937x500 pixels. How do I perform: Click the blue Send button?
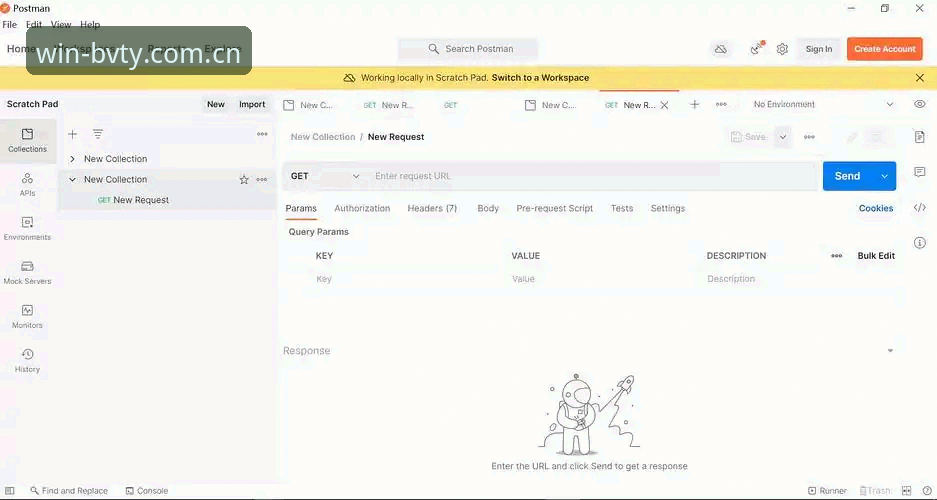point(847,176)
